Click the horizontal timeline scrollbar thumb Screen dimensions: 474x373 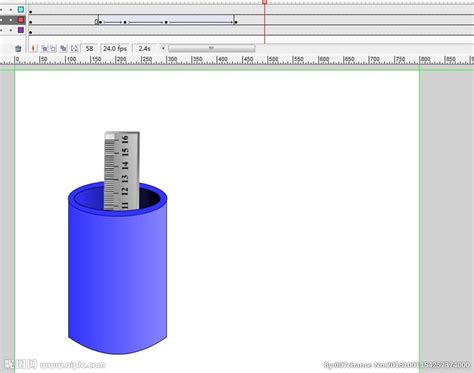[211, 48]
